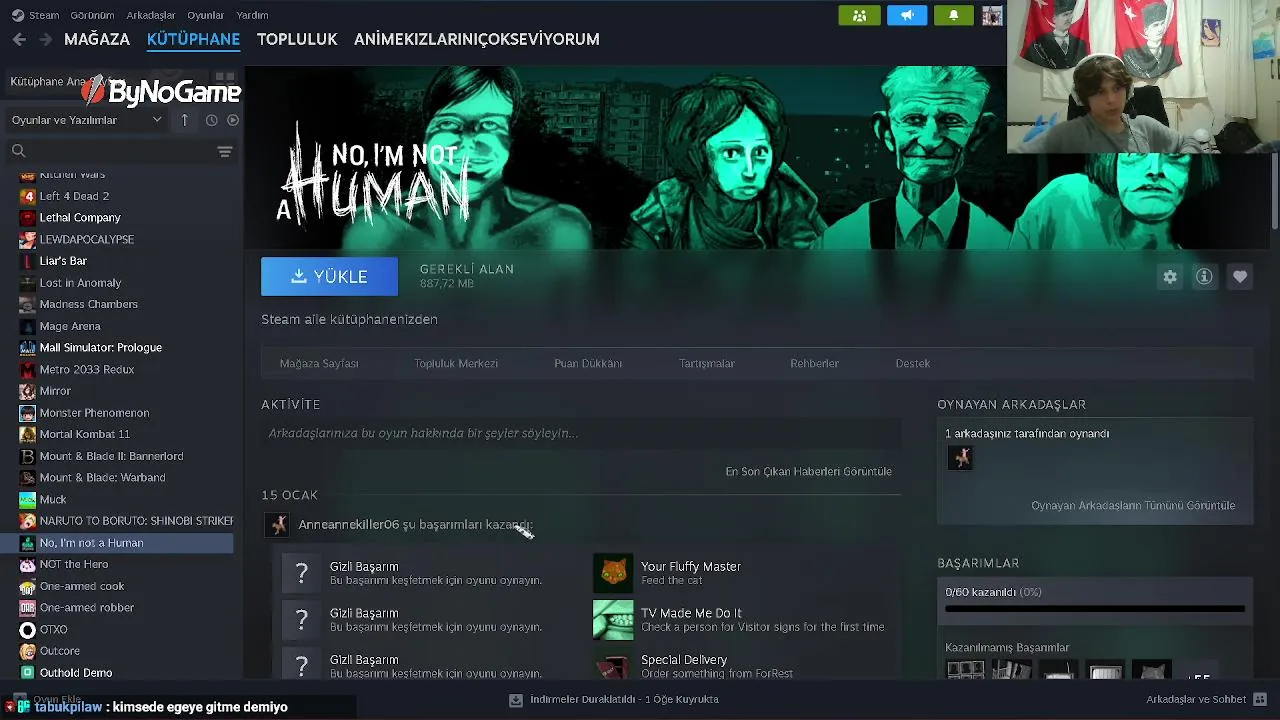Click En Son Çıkan Haberleri Görüntüle

pyautogui.click(x=808, y=471)
